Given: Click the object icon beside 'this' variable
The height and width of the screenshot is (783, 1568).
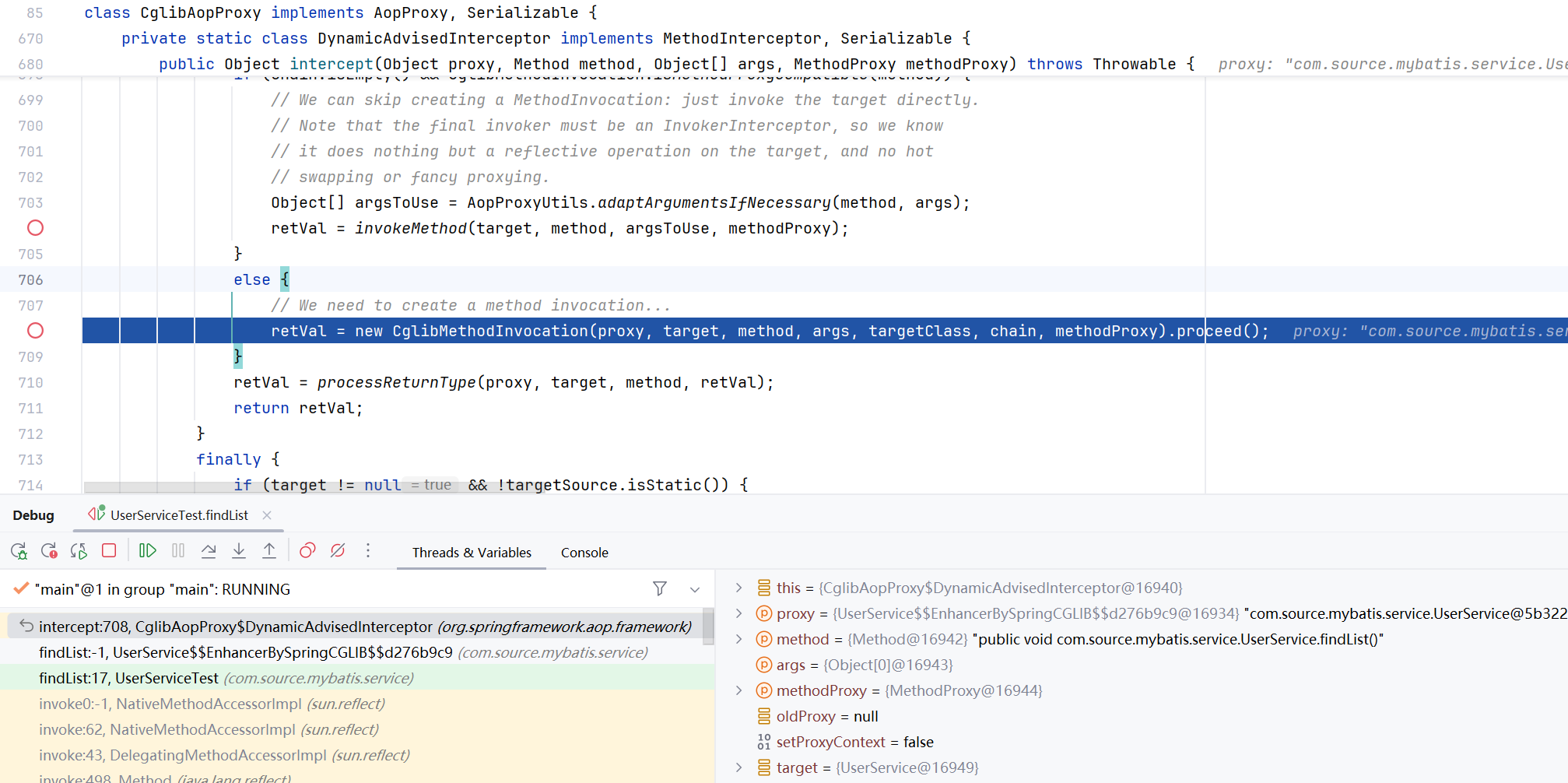Looking at the screenshot, I should 764,588.
